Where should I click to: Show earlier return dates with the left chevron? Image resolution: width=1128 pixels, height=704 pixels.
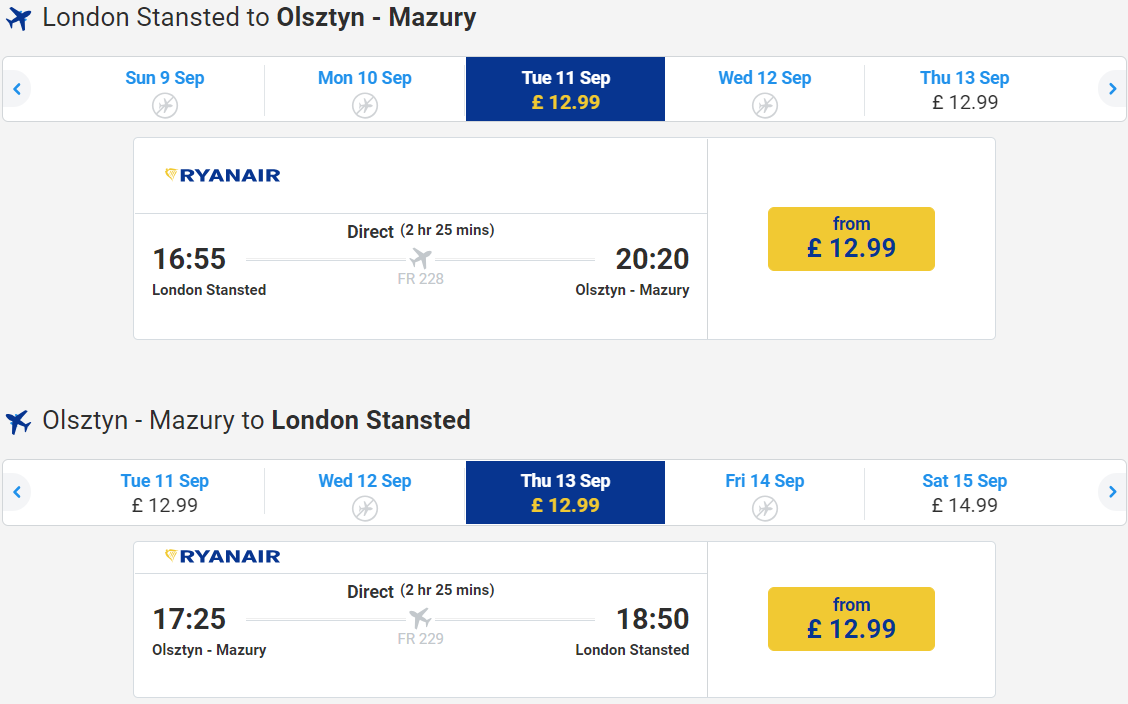point(17,493)
